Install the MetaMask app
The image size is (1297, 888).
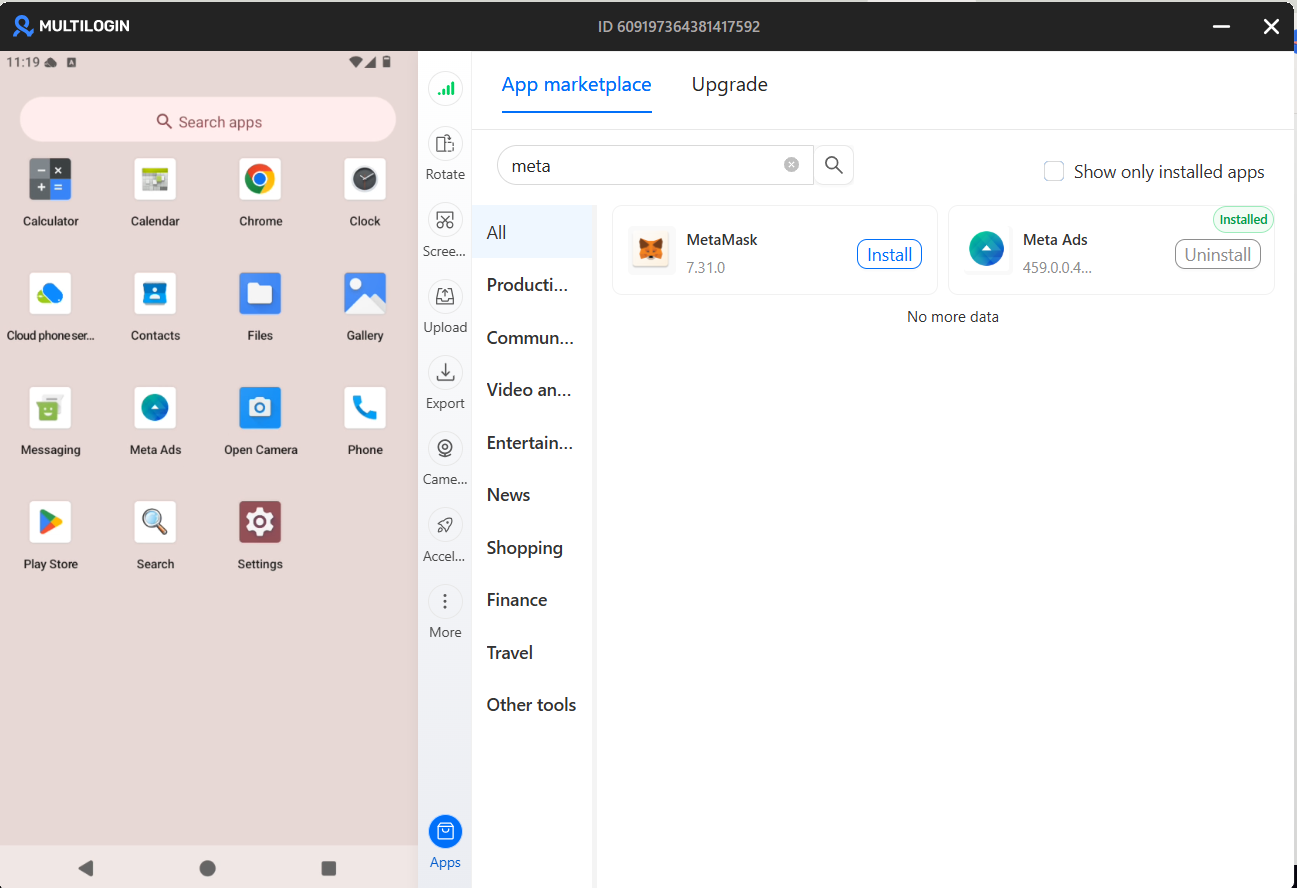(888, 255)
